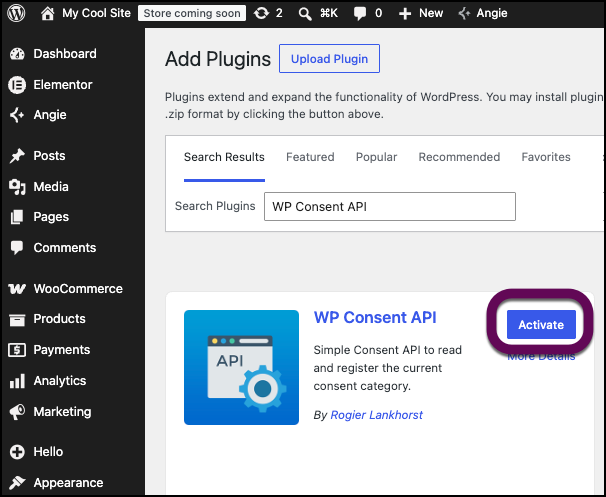
Task: Click the Angie icon in sidebar
Action: (17, 115)
